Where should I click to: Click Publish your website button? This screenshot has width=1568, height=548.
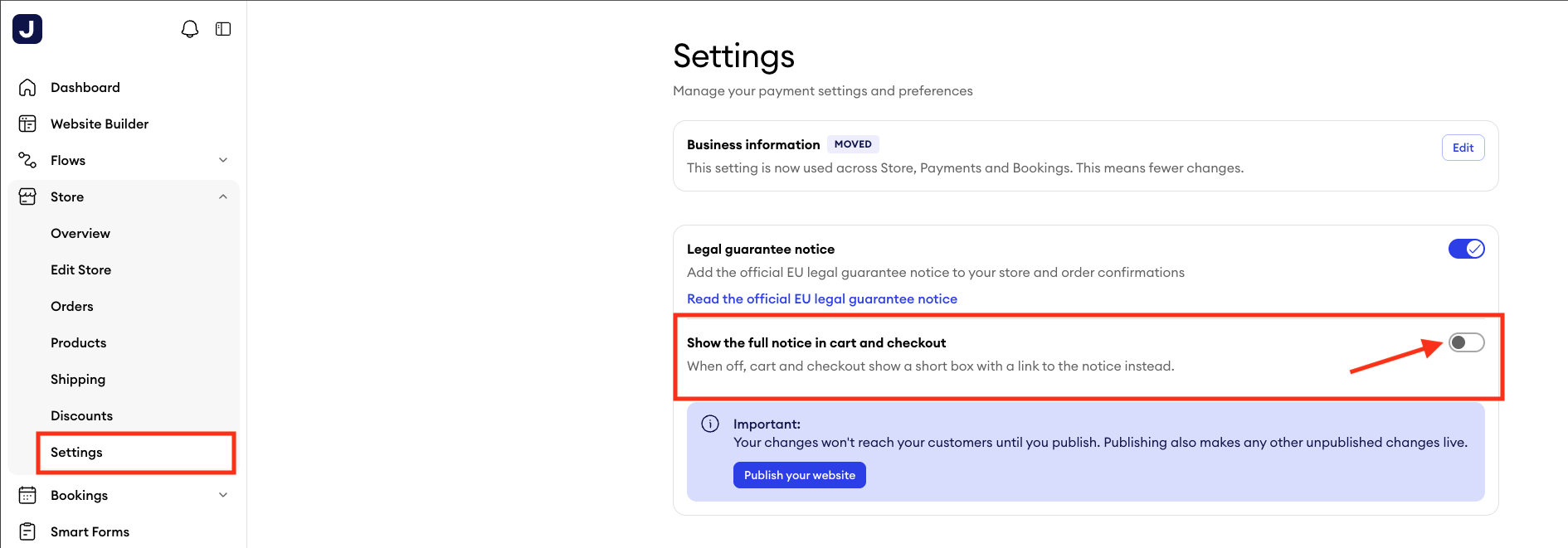point(799,475)
